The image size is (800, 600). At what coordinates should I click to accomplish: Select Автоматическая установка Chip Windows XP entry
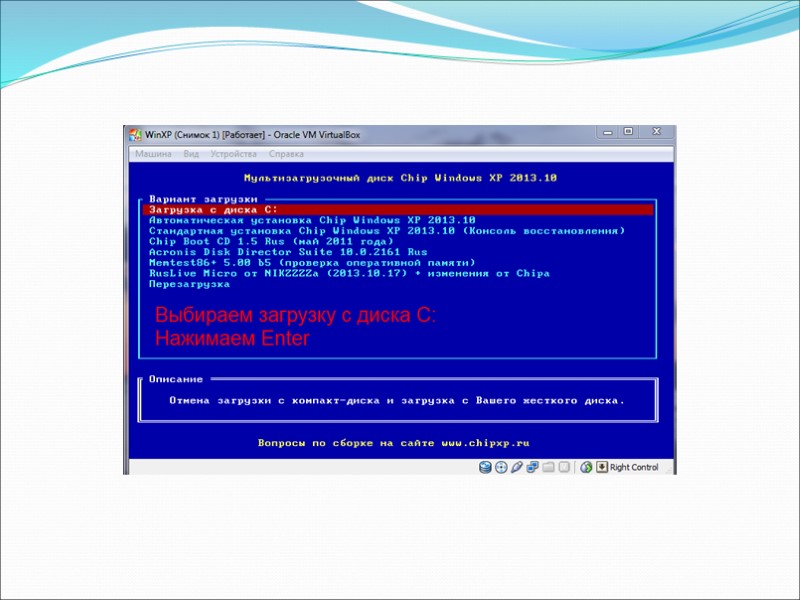coord(312,220)
